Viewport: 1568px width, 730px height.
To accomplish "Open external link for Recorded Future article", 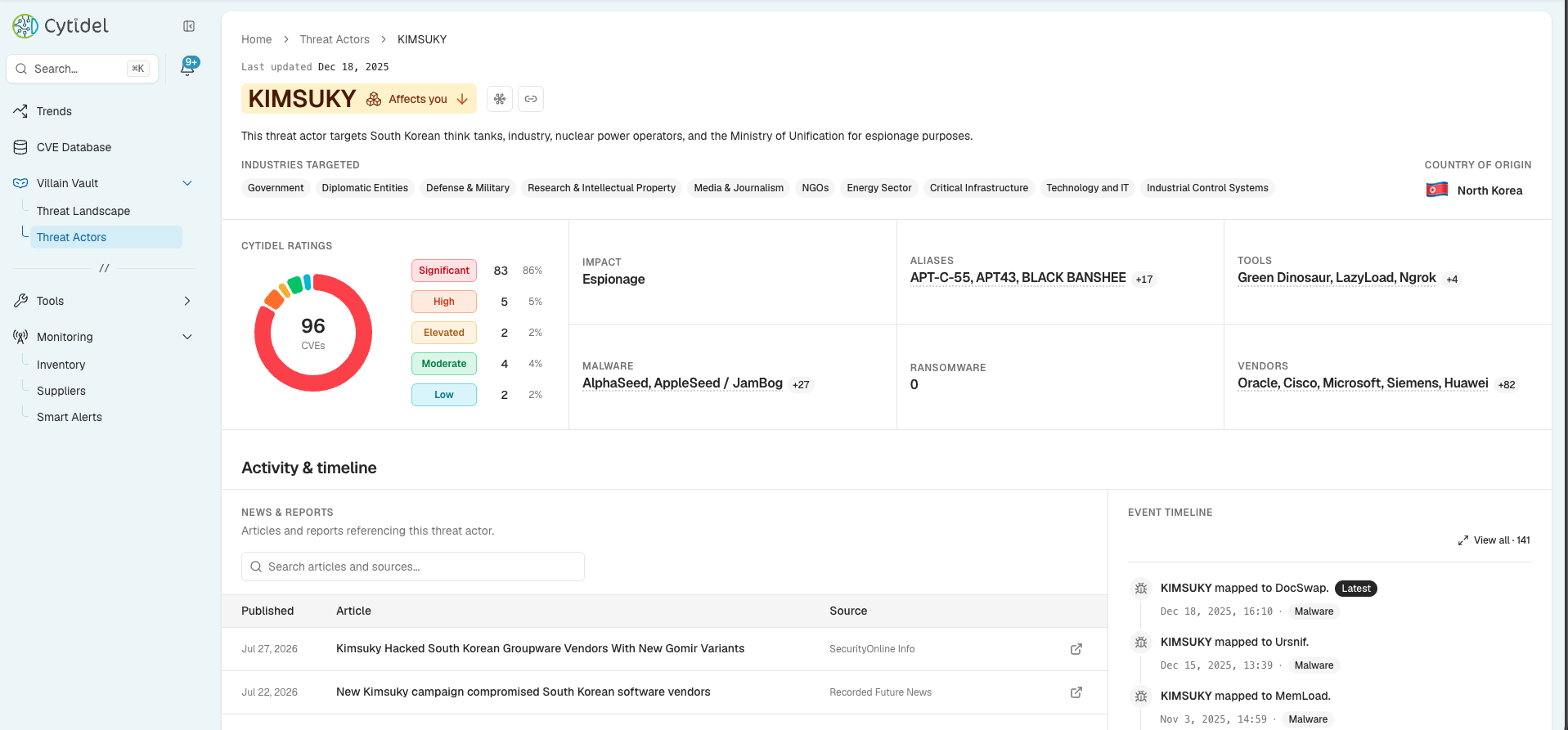I will (1076, 692).
